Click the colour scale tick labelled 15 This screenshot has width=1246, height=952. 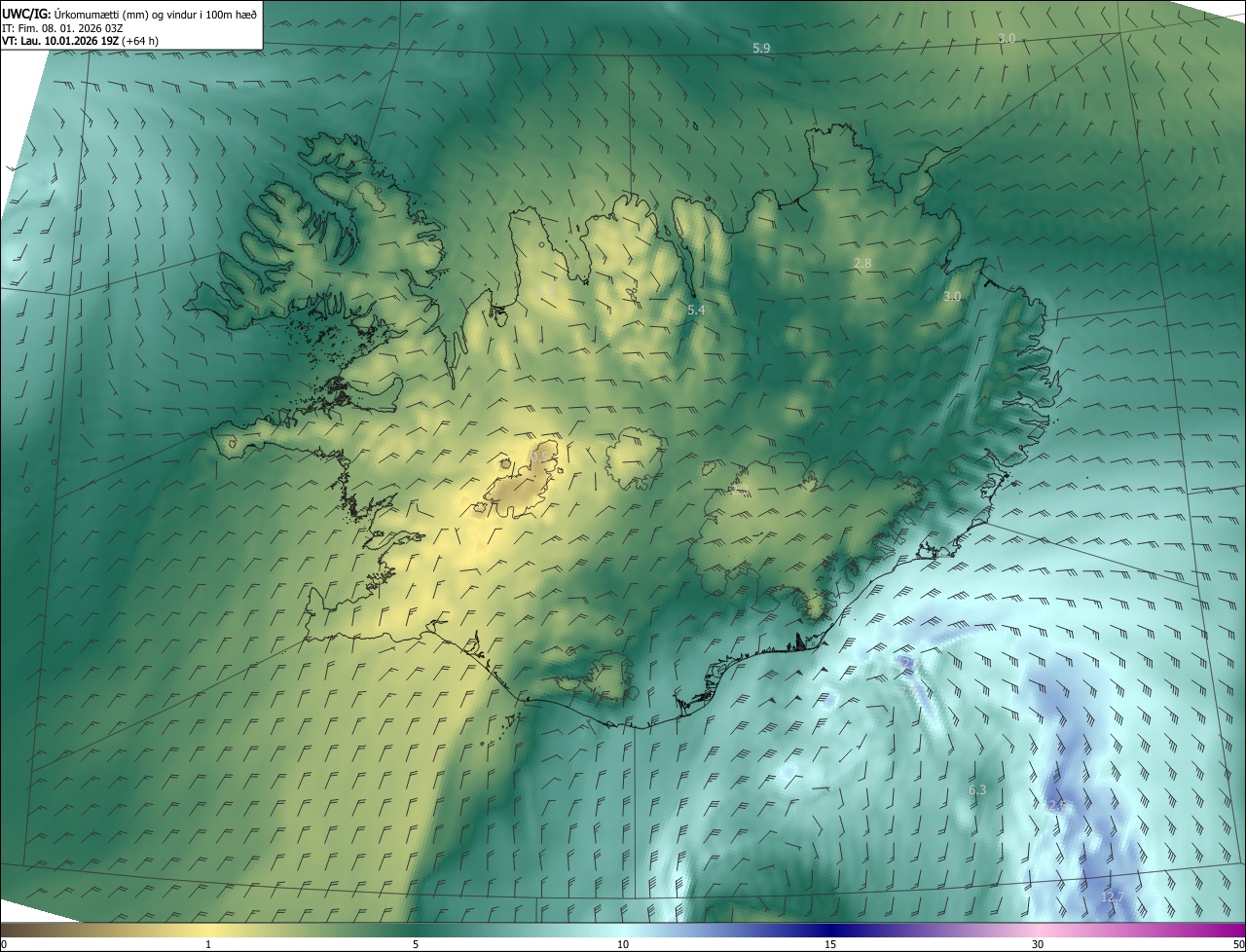click(830, 945)
